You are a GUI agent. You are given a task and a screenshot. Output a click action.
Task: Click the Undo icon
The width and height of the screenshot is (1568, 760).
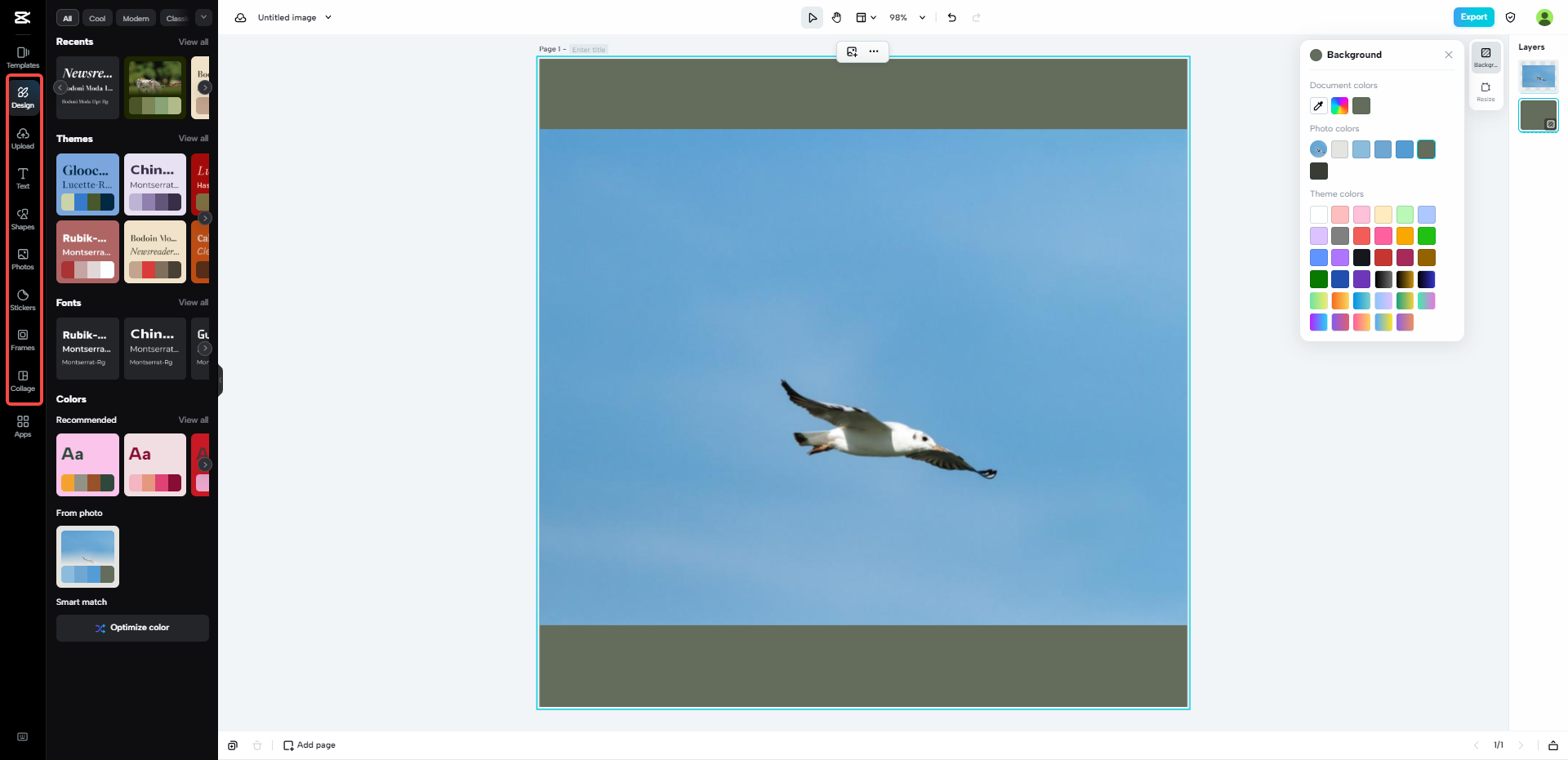[951, 16]
